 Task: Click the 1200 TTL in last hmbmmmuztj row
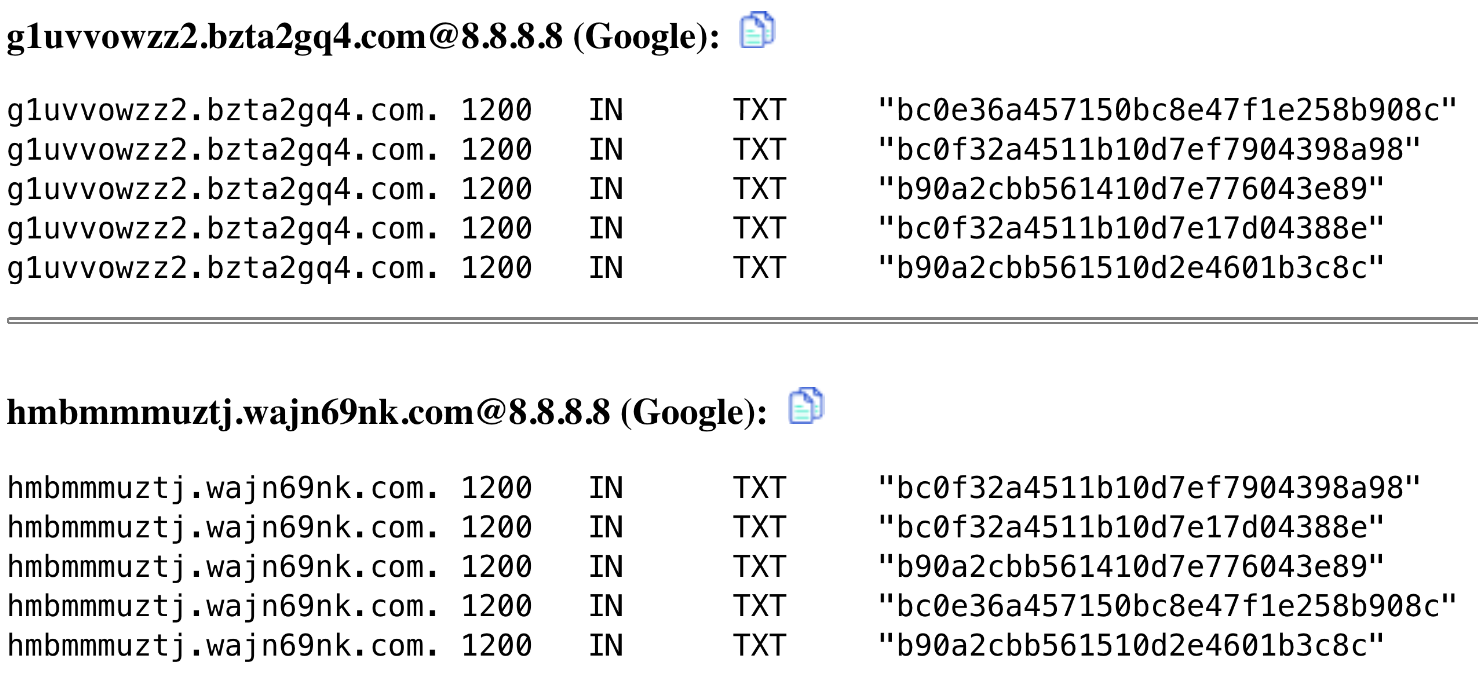pyautogui.click(x=496, y=646)
